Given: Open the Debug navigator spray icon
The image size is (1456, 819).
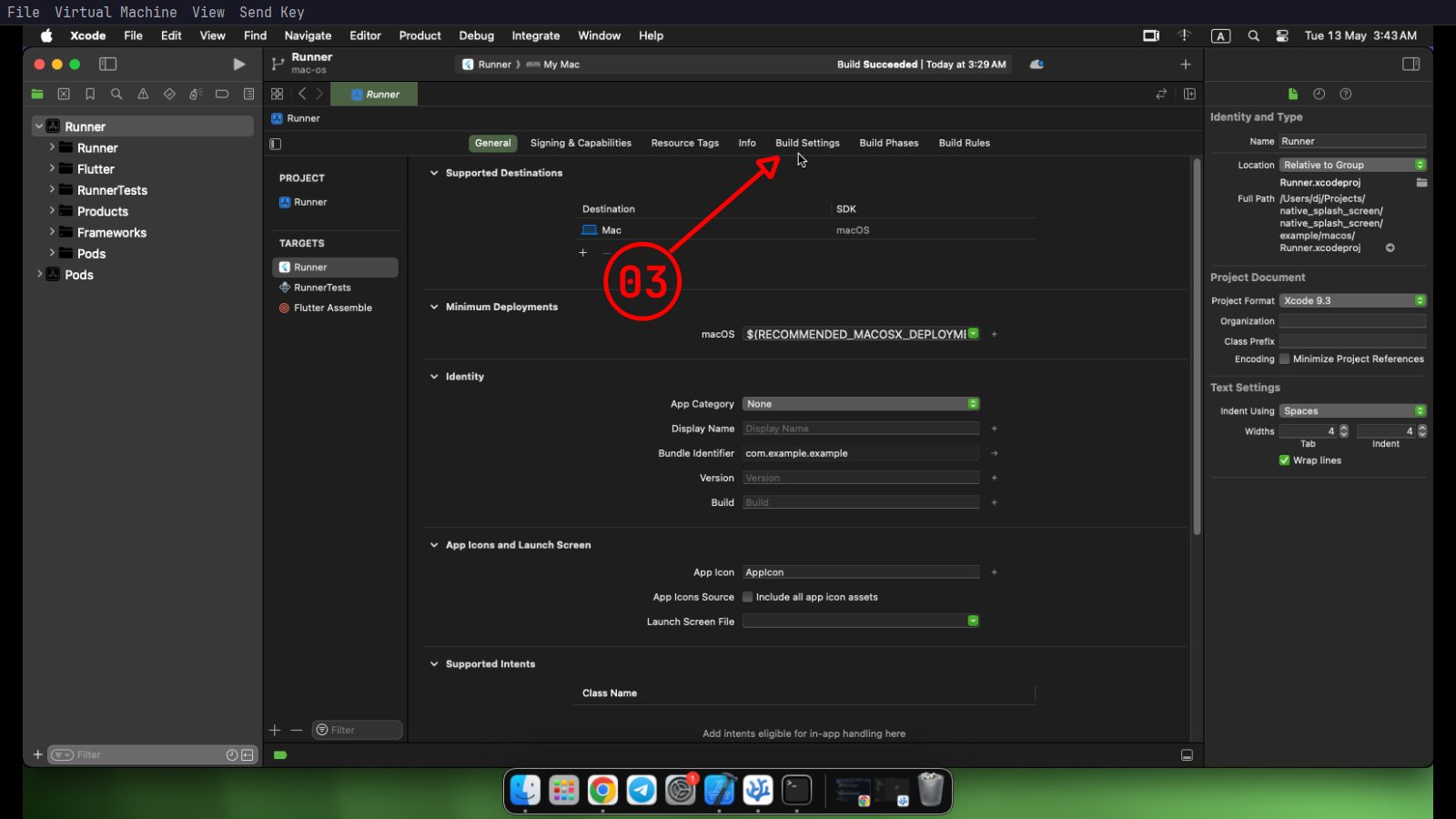Looking at the screenshot, I should [196, 94].
